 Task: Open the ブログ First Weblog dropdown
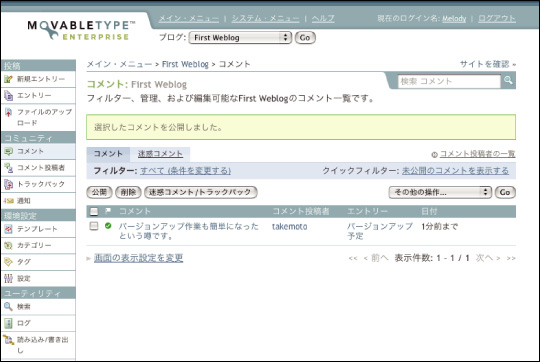[x=240, y=38]
